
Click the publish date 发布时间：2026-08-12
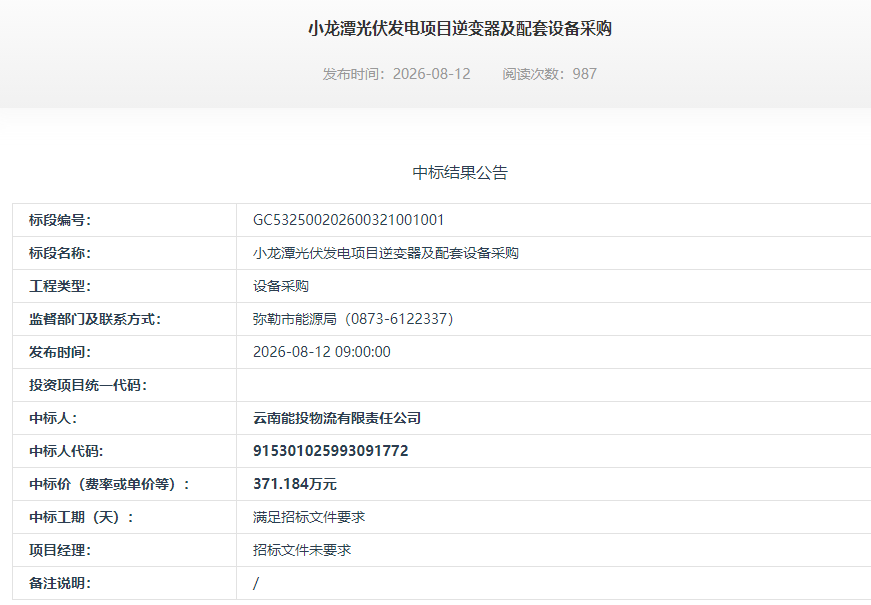click(x=397, y=74)
